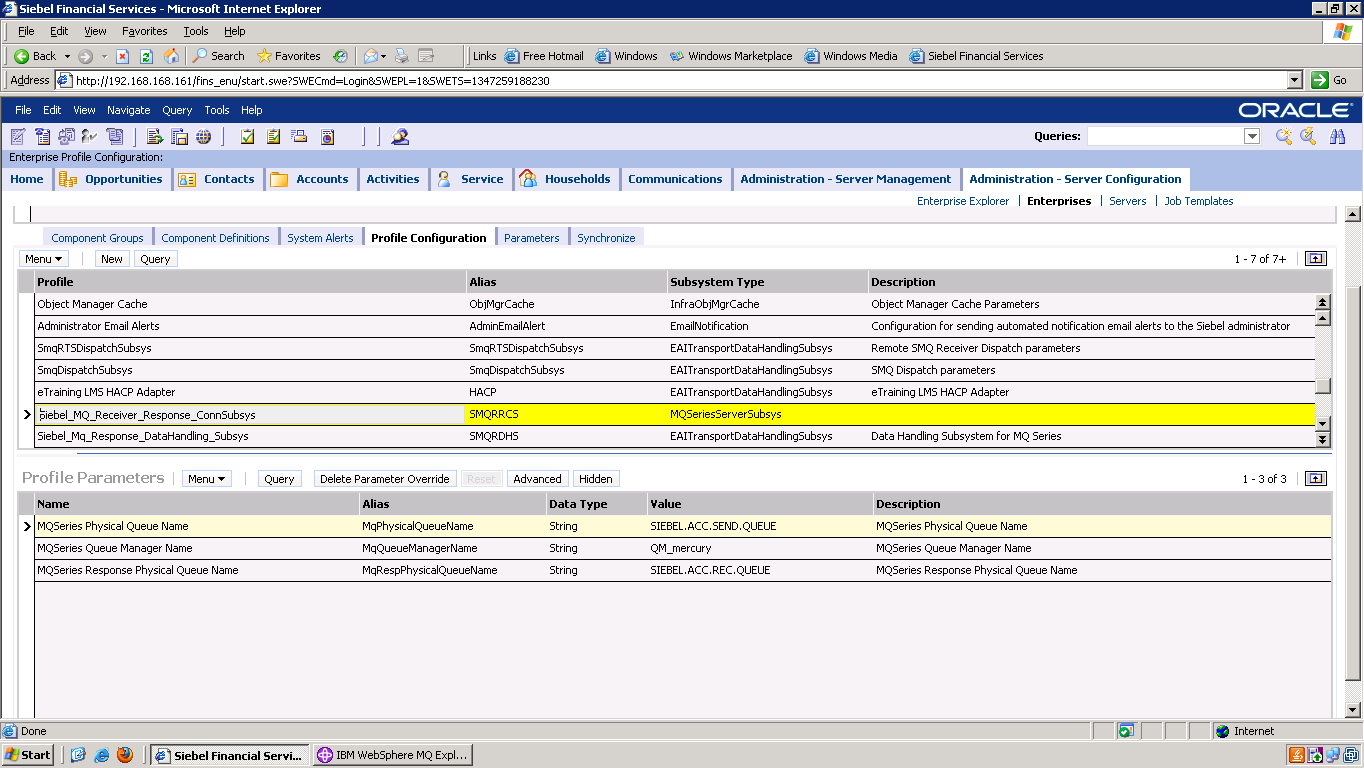Open the Profile list Menu dropdown
Image resolution: width=1364 pixels, height=768 pixels.
point(44,259)
